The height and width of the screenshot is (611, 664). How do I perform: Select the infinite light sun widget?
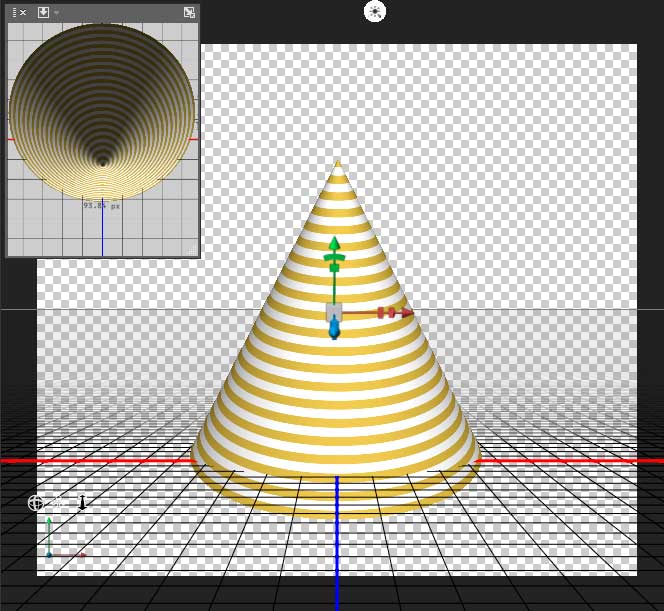[x=375, y=11]
